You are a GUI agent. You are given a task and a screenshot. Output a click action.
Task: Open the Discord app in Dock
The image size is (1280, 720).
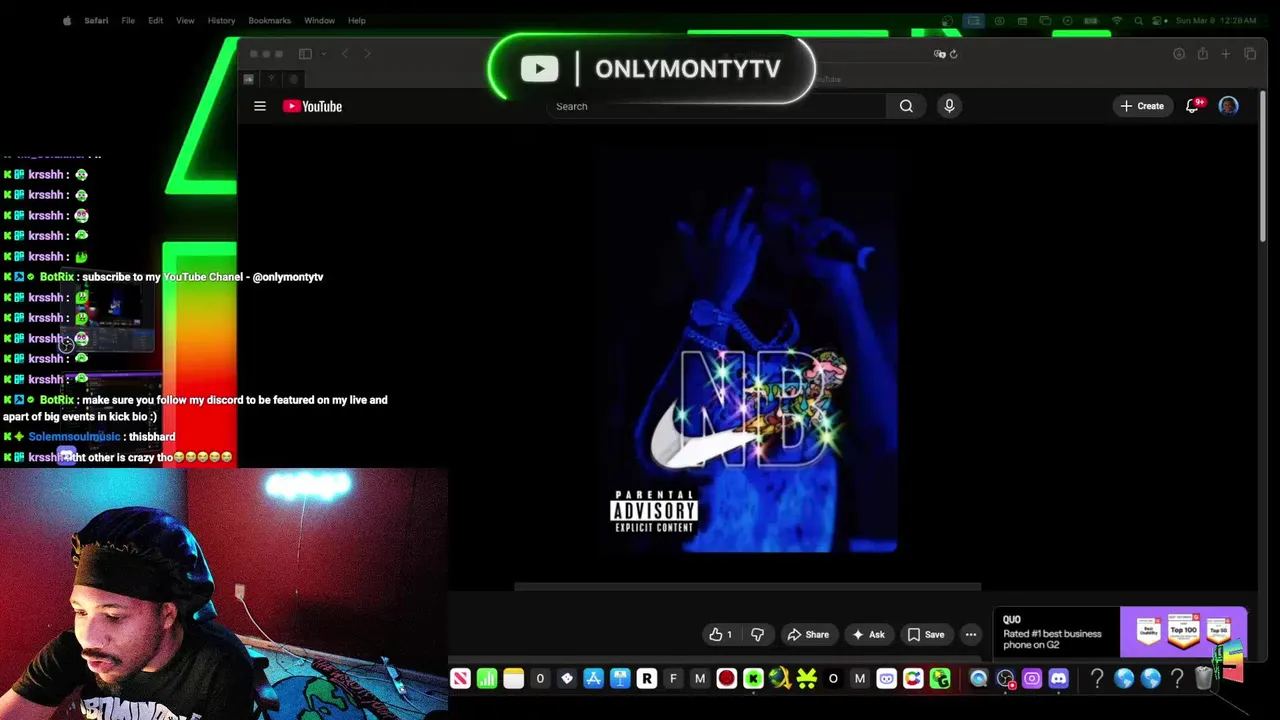pos(1058,679)
